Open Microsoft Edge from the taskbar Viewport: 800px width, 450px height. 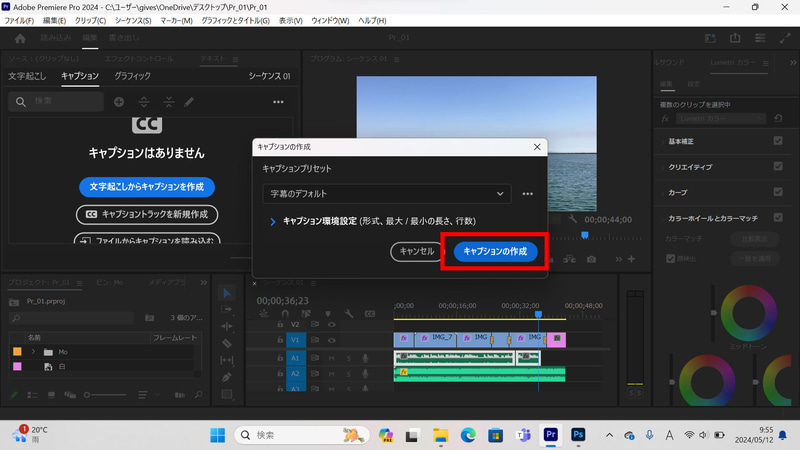click(468, 435)
